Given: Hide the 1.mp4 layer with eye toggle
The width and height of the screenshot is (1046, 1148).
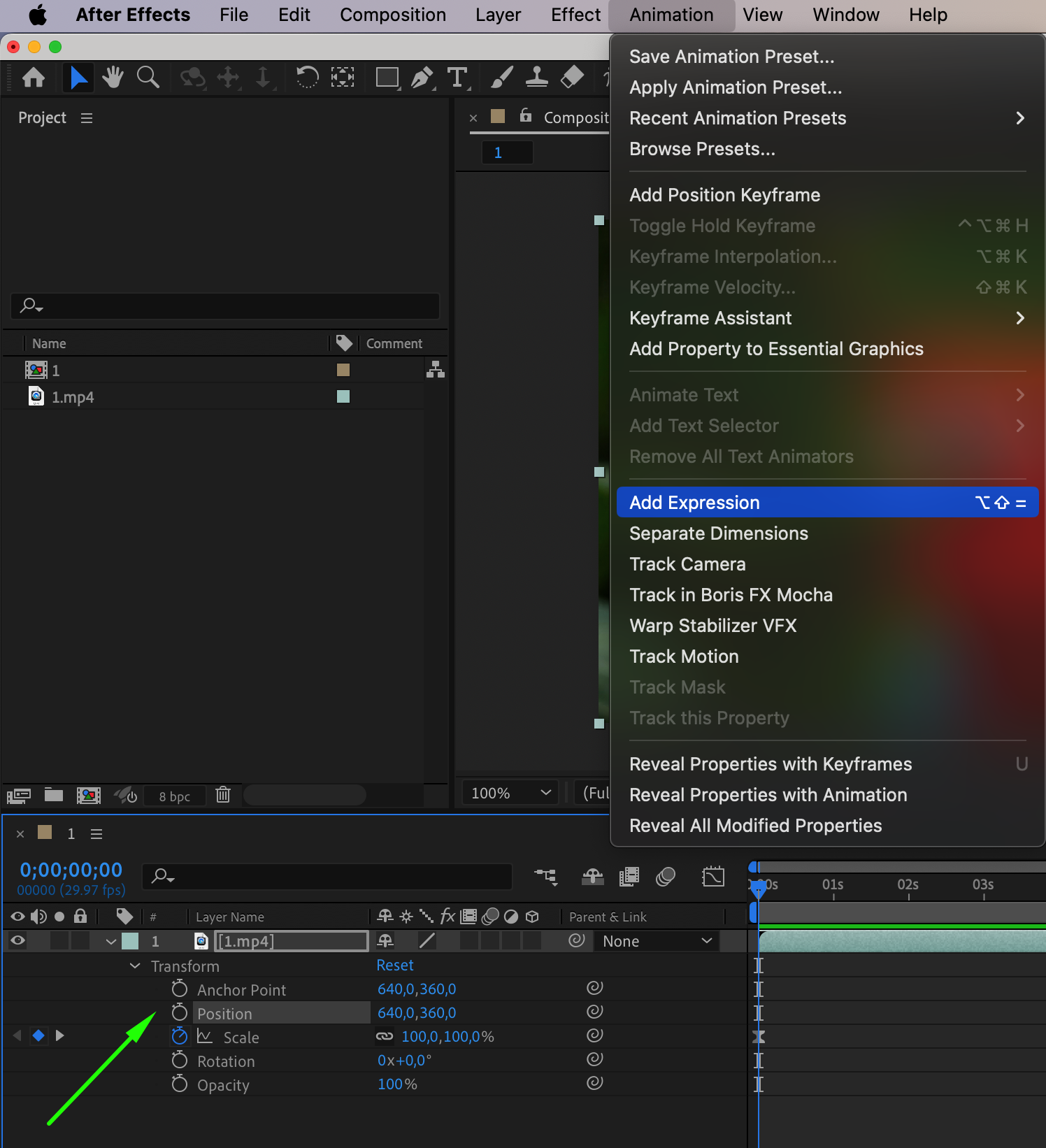Looking at the screenshot, I should pyautogui.click(x=18, y=941).
